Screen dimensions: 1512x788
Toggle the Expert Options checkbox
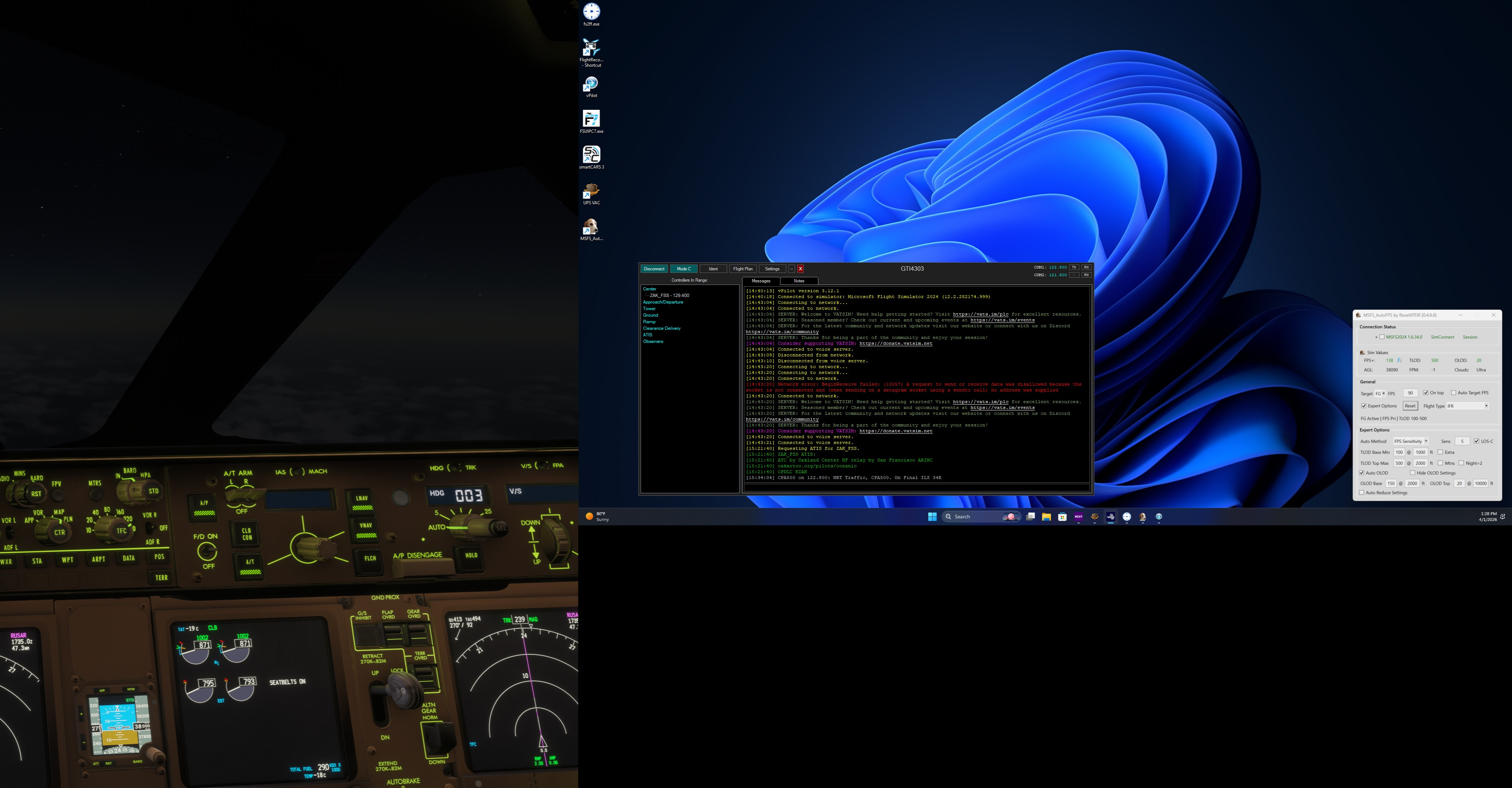1363,406
